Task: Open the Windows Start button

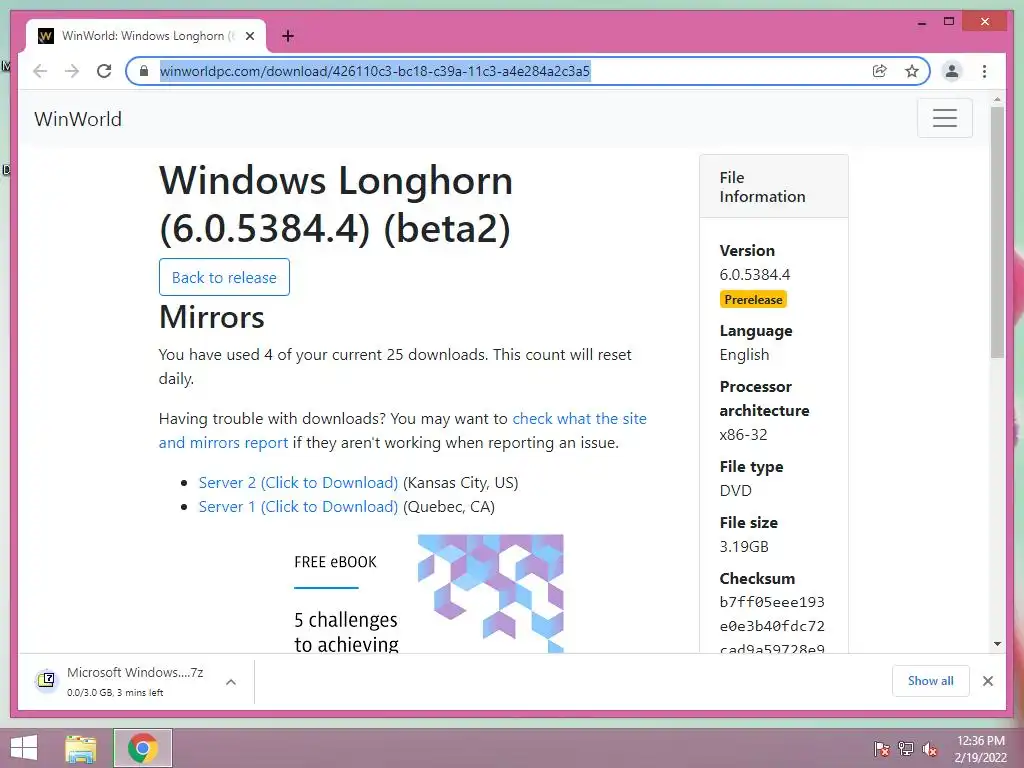Action: pos(24,748)
